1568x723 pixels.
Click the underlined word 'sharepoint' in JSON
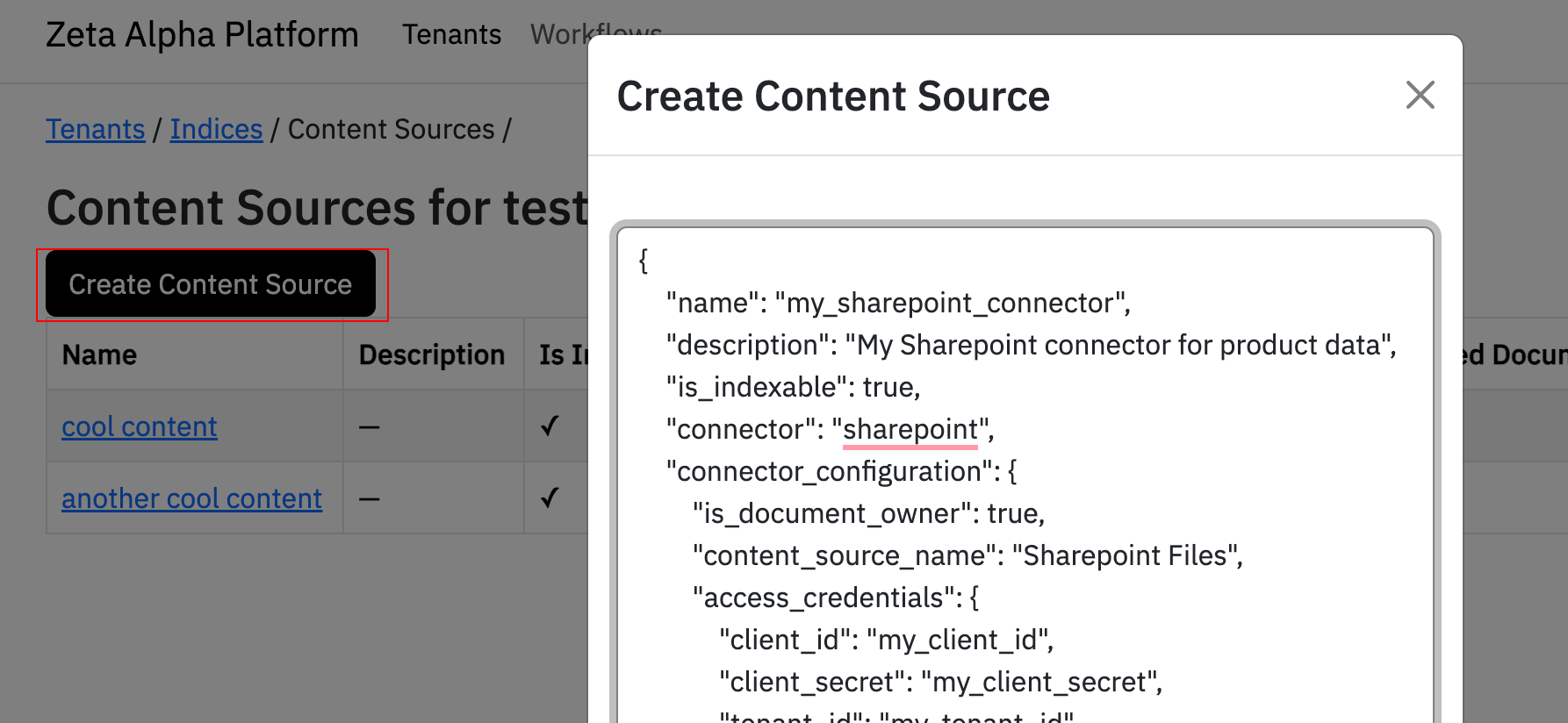point(910,429)
